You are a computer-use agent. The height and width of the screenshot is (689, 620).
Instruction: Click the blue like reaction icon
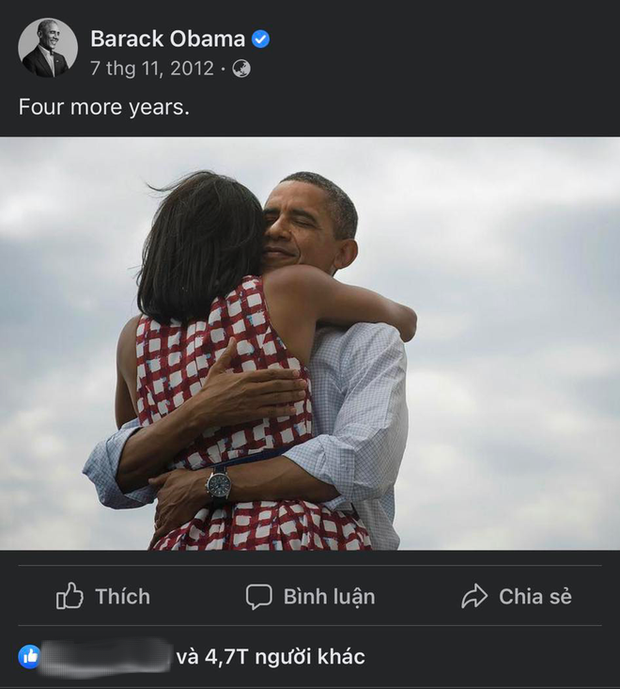pyautogui.click(x=30, y=657)
